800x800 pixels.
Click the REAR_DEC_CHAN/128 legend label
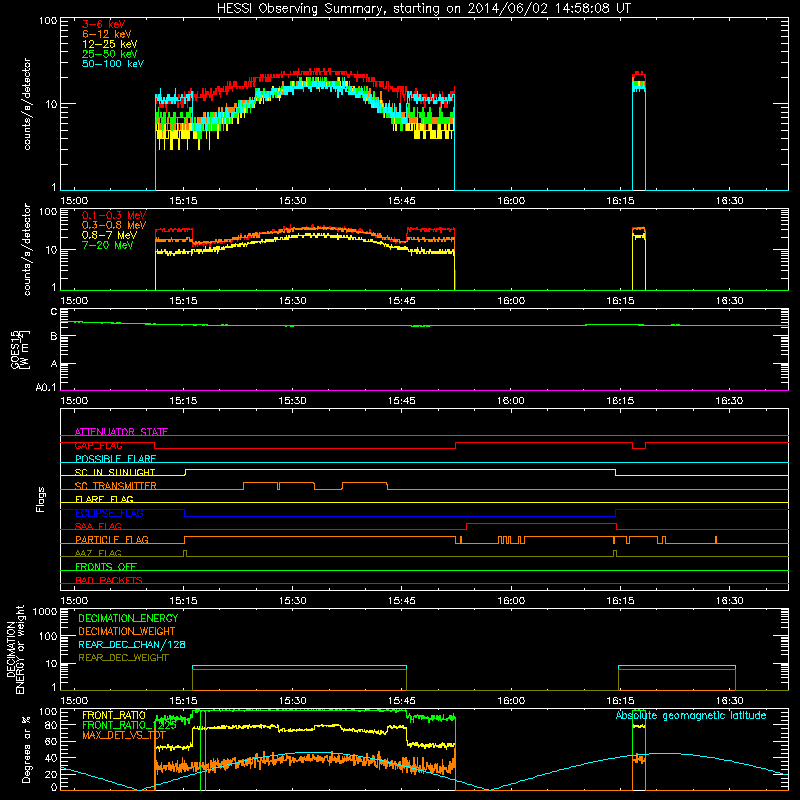point(132,644)
